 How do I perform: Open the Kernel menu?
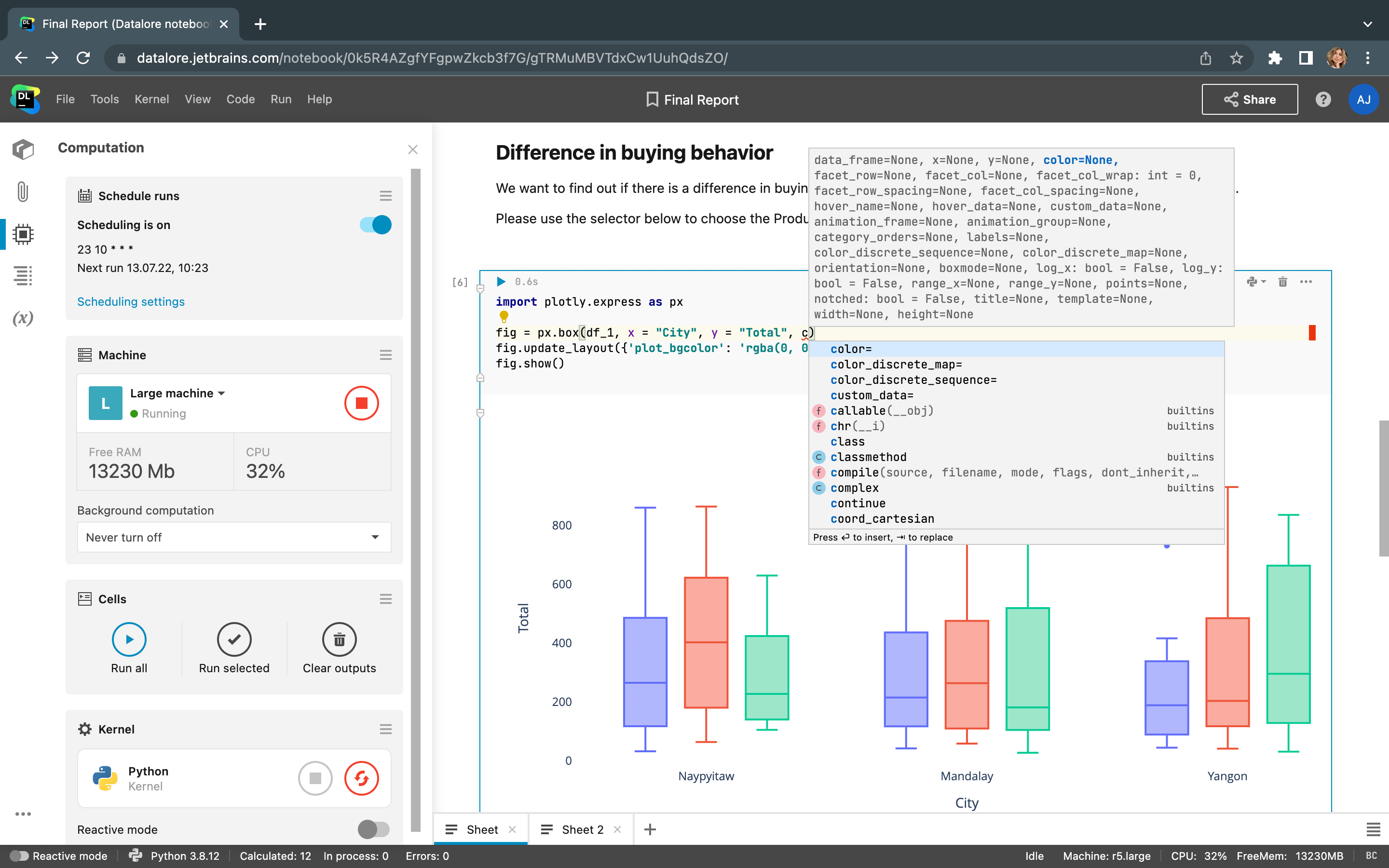click(x=151, y=99)
